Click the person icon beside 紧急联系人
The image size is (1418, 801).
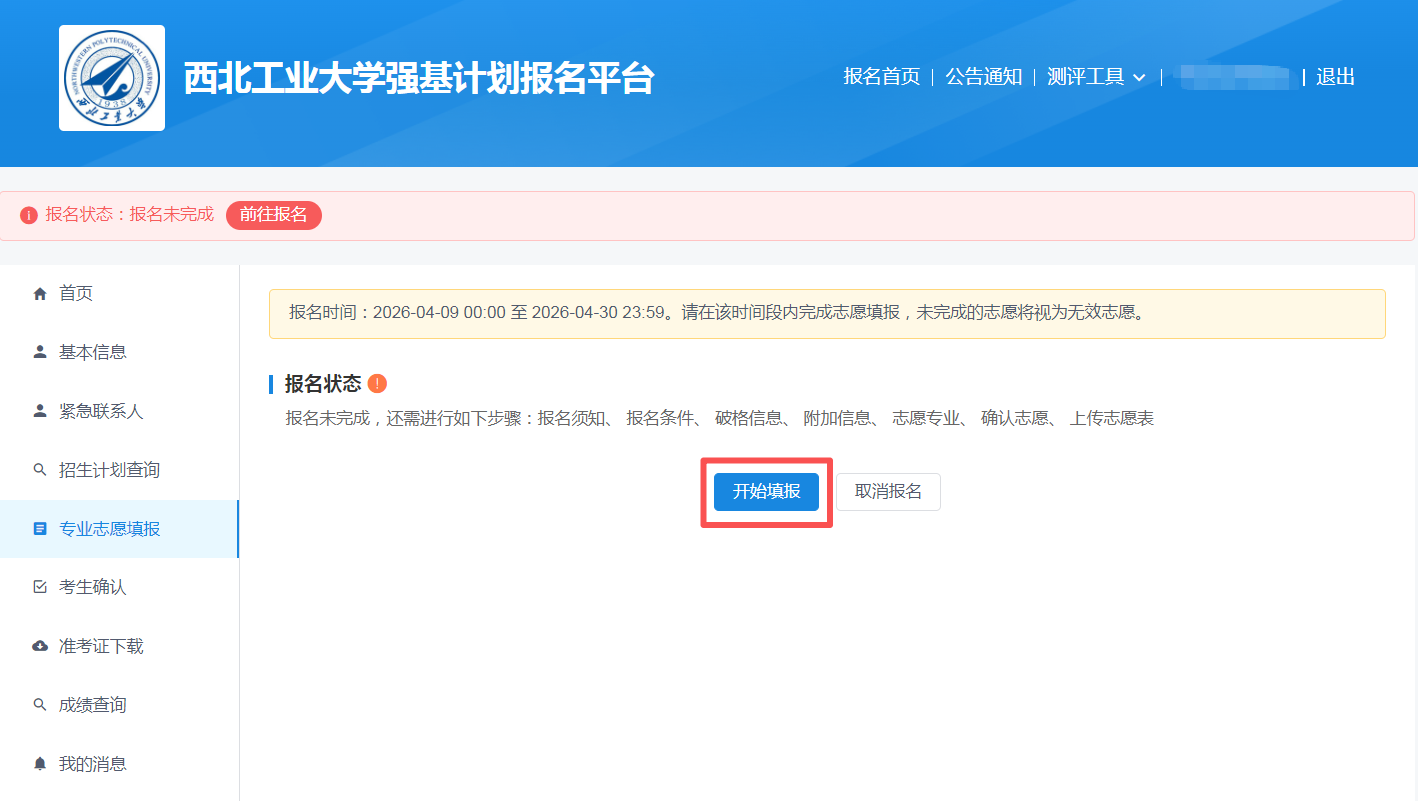40,411
